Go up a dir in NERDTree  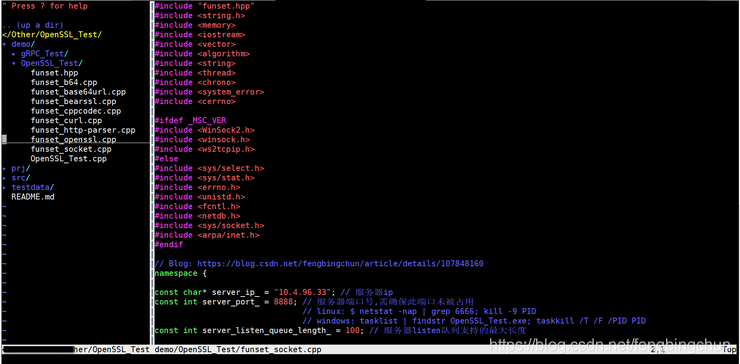pos(33,25)
